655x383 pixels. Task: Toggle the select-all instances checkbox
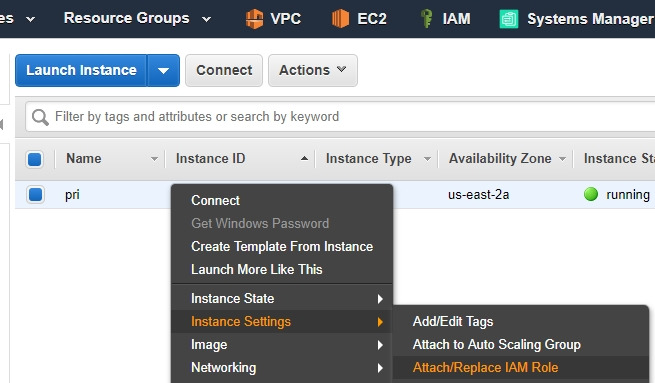35,159
